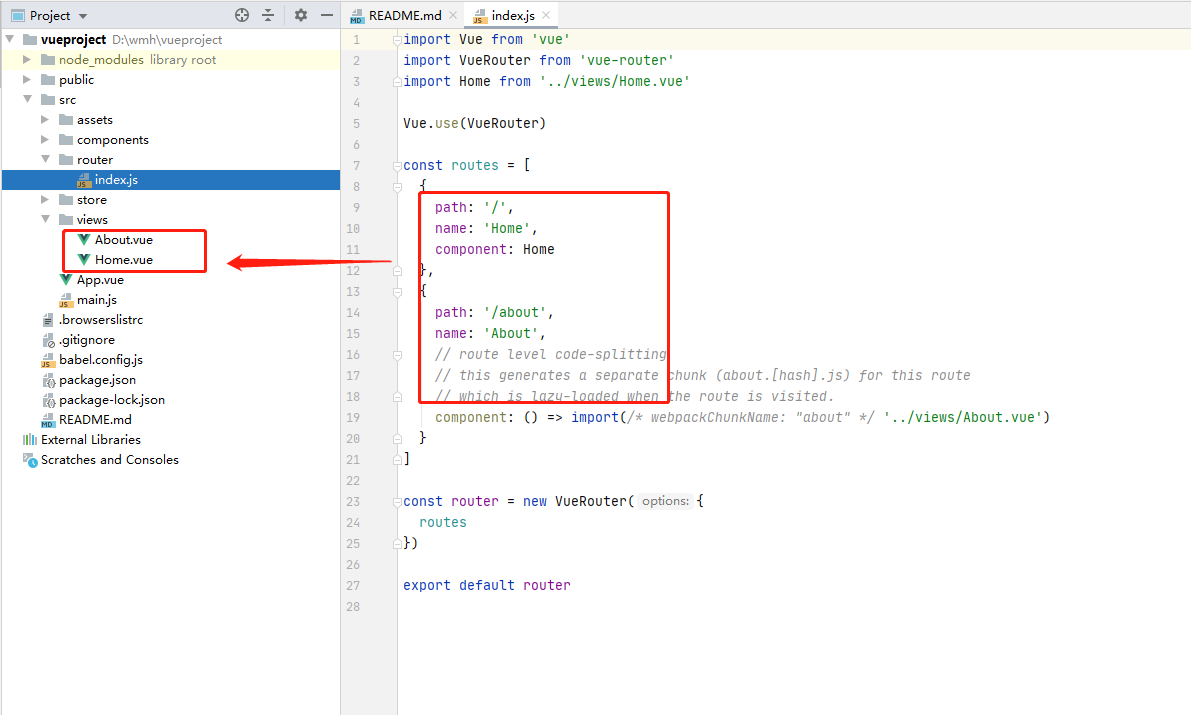The image size is (1191, 715).
Task: Select README.md in the project tree
Action: click(95, 419)
